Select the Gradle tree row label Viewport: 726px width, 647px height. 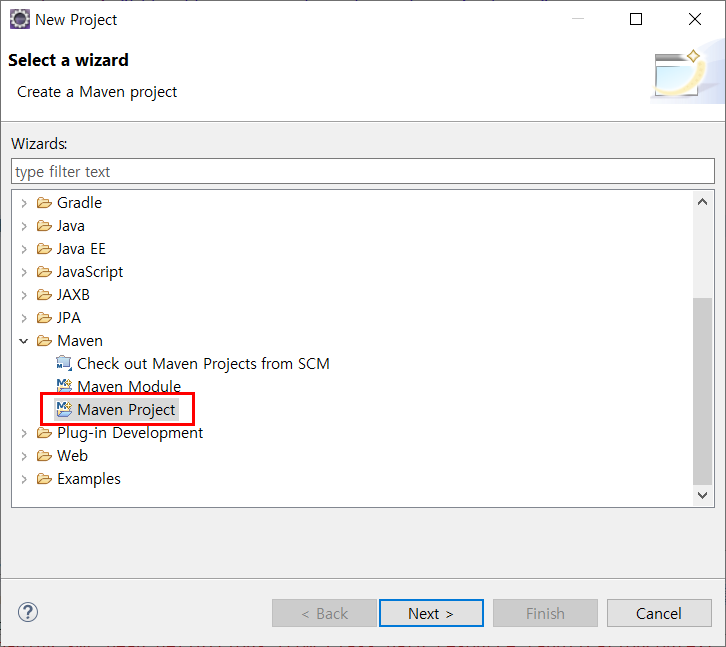[79, 203]
